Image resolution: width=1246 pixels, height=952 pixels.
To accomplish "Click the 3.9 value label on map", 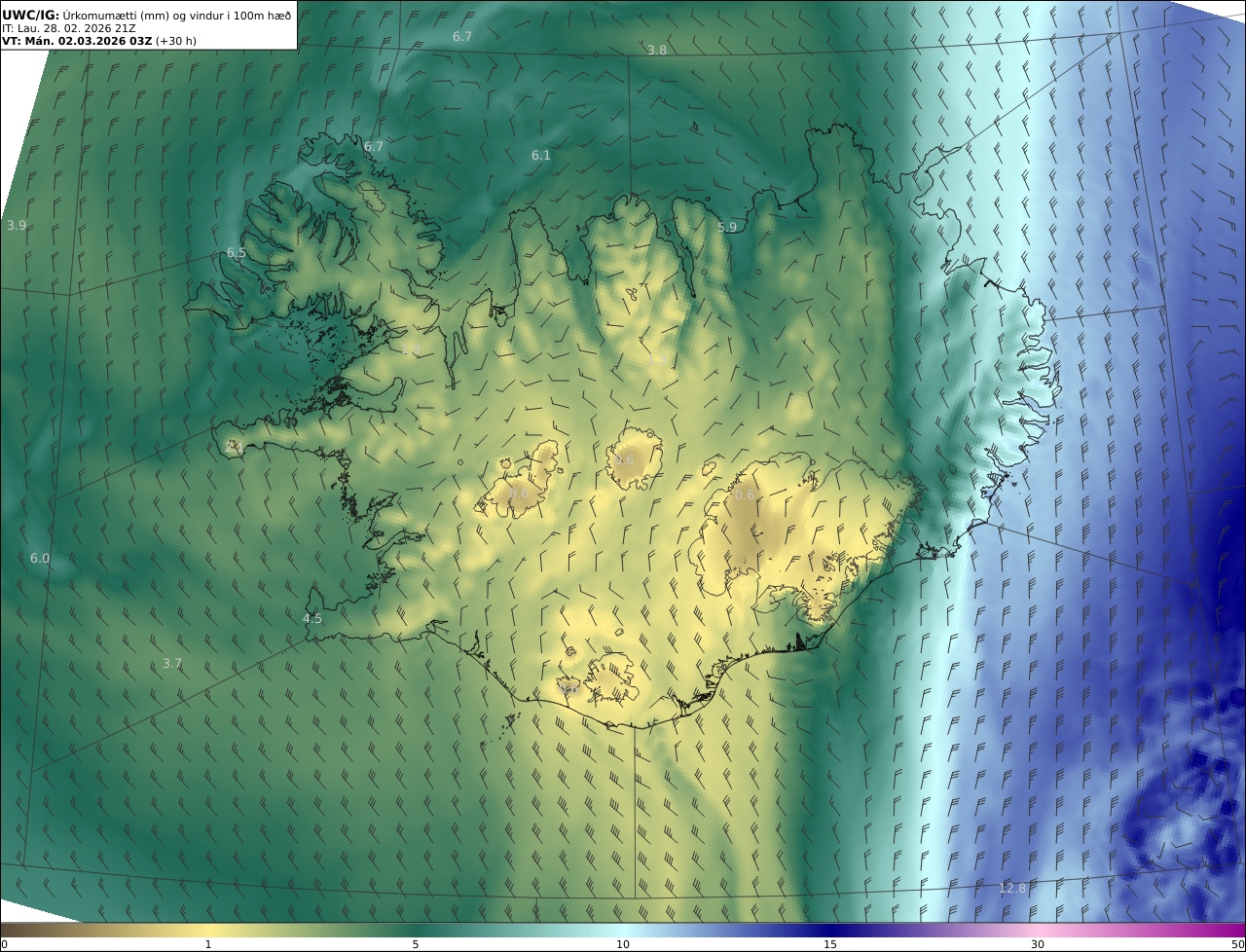I will click(x=17, y=225).
